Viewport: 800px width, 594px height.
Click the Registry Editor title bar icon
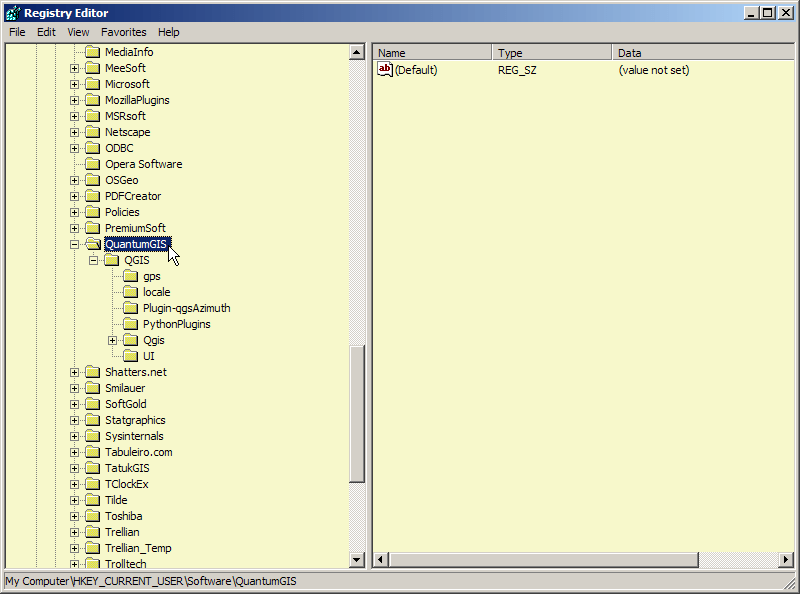12,13
